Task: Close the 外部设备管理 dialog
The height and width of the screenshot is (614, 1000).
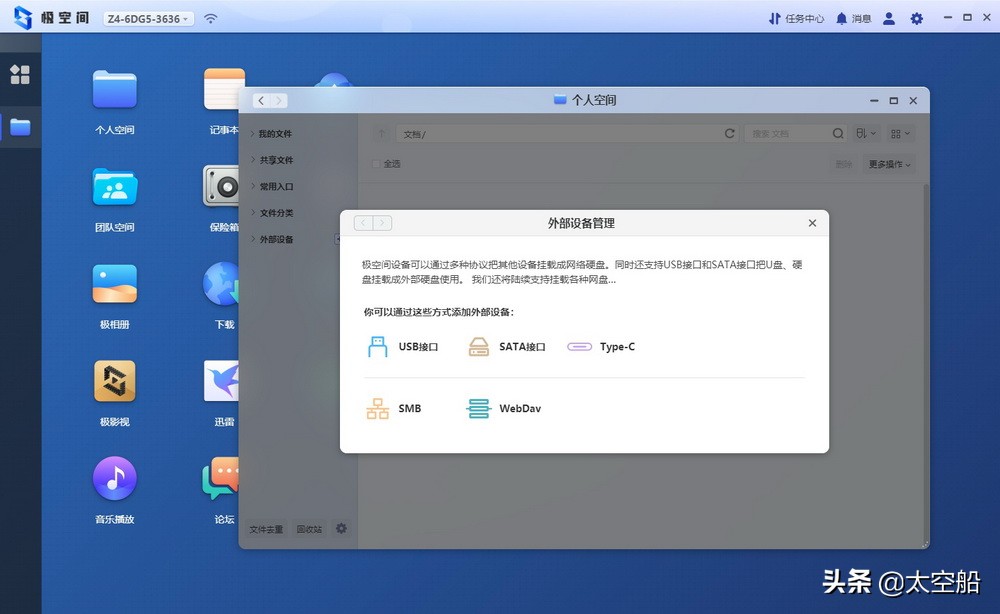Action: point(812,223)
